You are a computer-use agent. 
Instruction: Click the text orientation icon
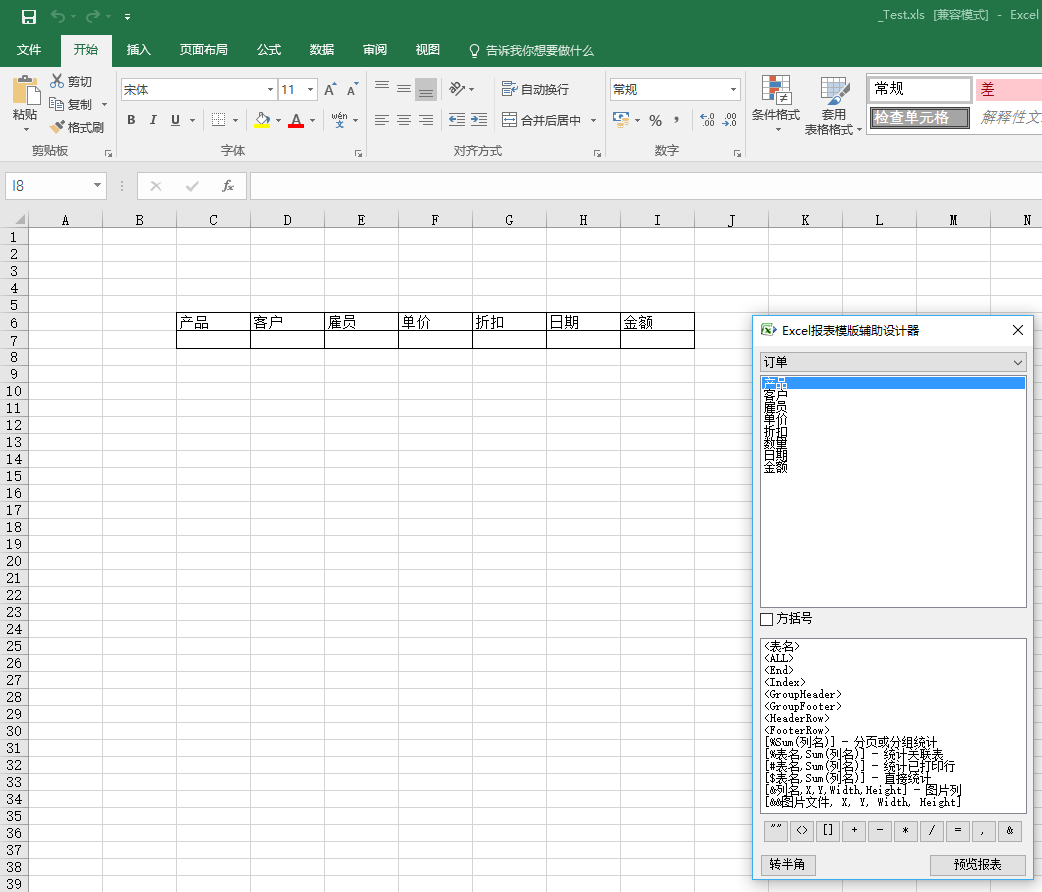(457, 88)
